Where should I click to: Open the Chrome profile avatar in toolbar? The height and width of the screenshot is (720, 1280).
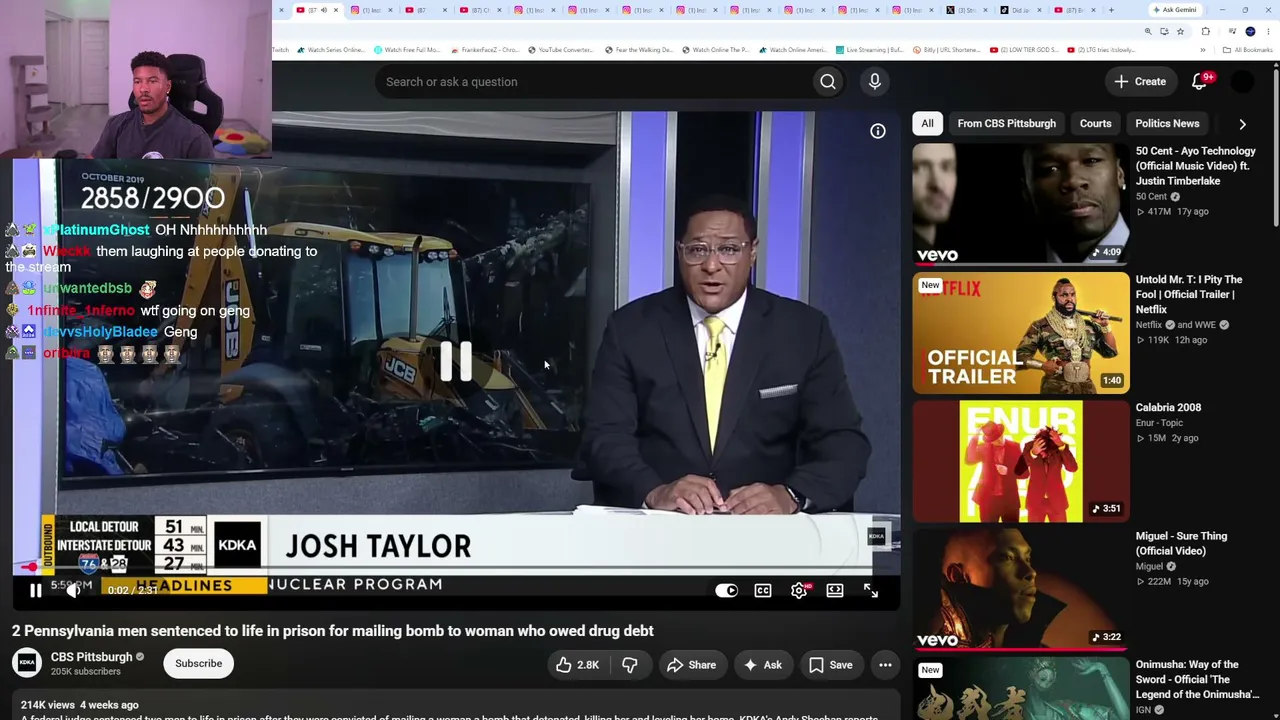[x=1250, y=31]
